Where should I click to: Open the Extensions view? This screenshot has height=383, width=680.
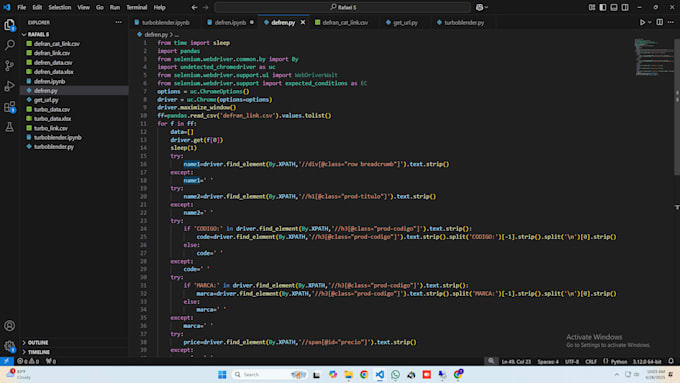tap(10, 107)
